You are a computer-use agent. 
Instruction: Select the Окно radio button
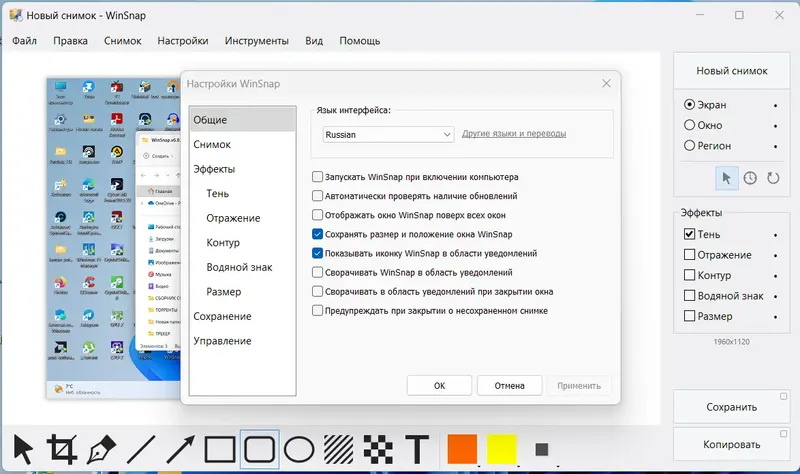coord(689,125)
